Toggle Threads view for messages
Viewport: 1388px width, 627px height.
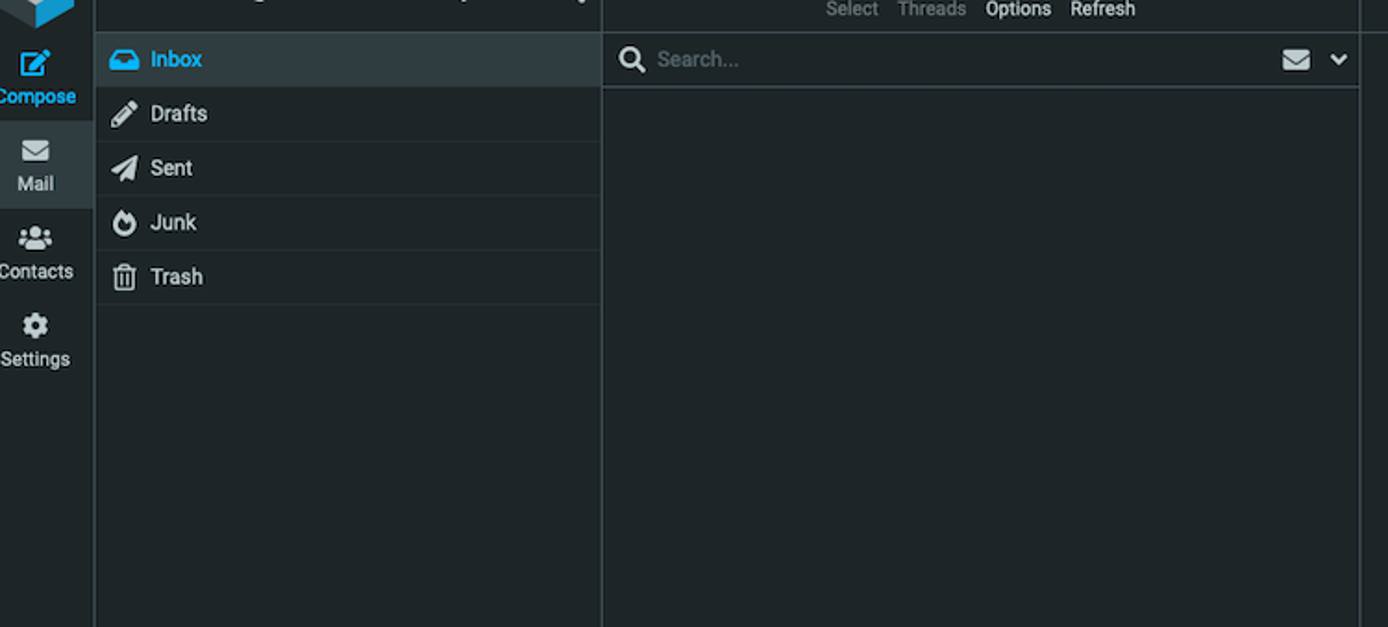click(x=931, y=9)
